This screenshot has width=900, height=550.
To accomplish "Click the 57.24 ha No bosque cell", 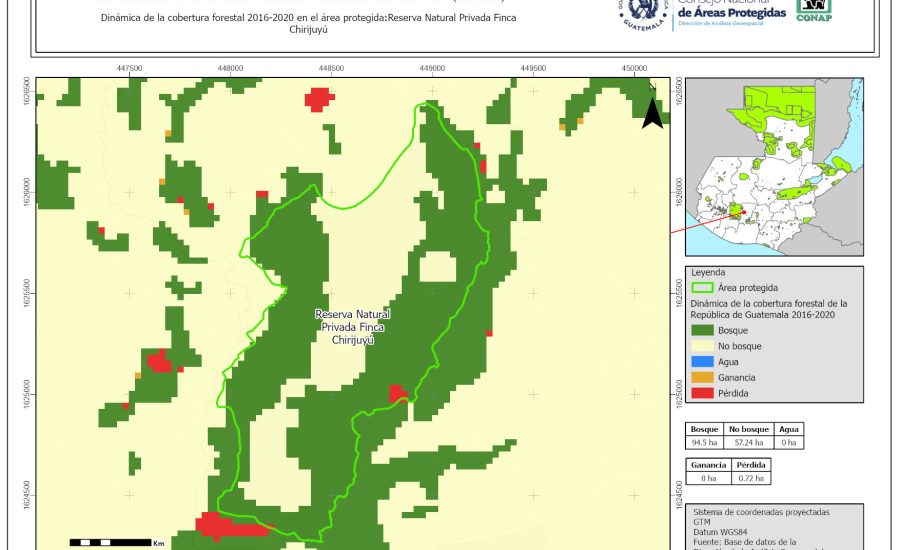I will [747, 442].
